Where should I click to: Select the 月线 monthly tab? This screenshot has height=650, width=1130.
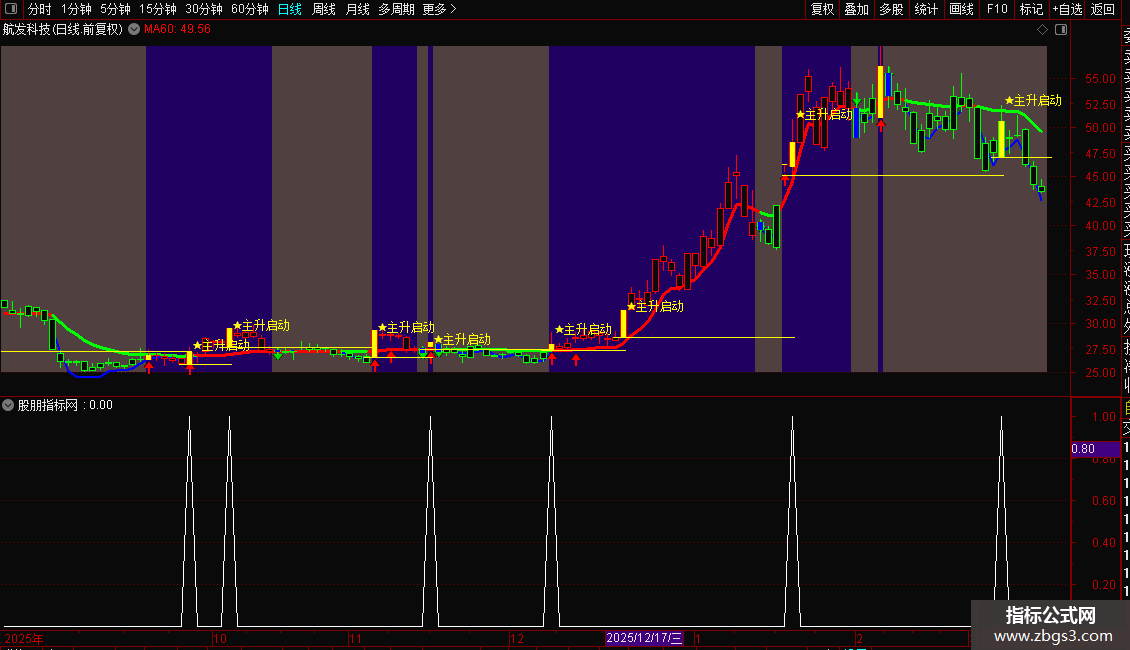(x=357, y=9)
